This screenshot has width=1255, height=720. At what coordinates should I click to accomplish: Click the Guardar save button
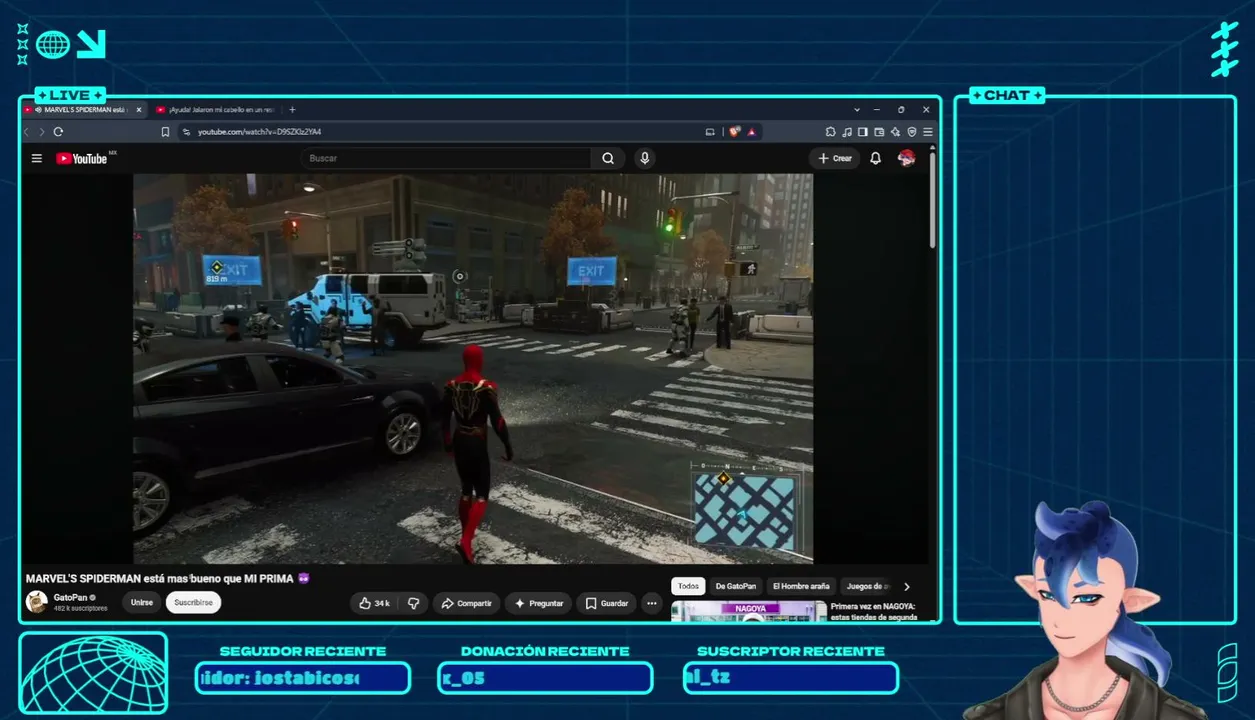606,603
